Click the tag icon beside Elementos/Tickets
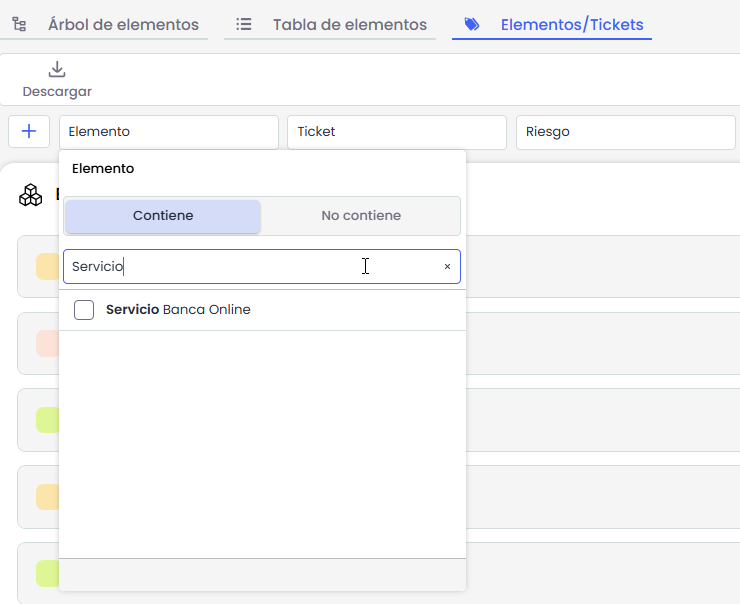Viewport: 740px width, 604px height. [472, 24]
